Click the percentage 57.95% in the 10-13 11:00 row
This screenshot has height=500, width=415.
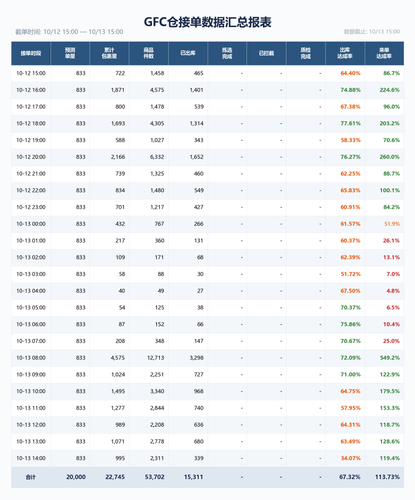(350, 408)
